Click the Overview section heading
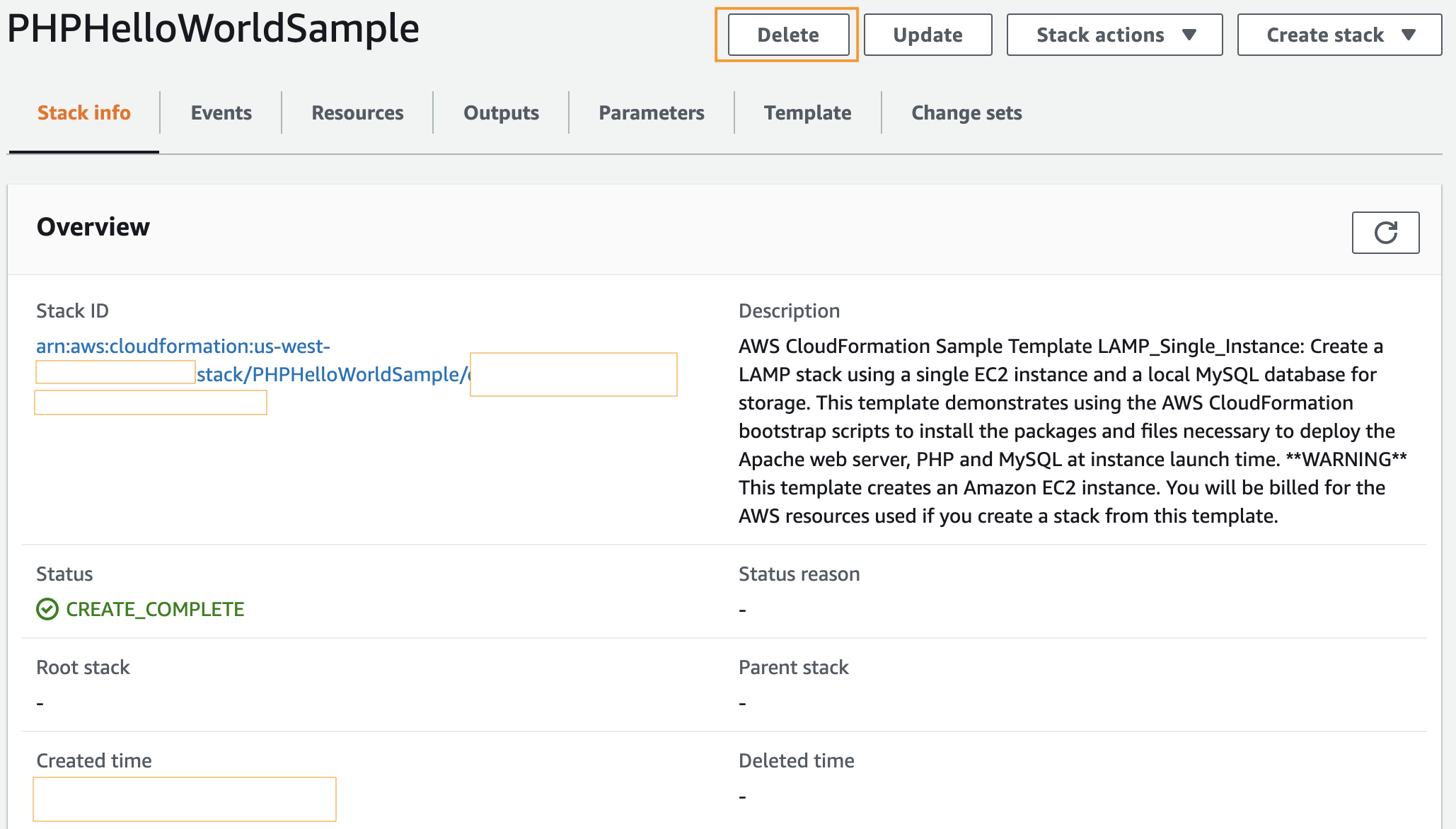This screenshot has width=1456, height=829. [x=93, y=227]
